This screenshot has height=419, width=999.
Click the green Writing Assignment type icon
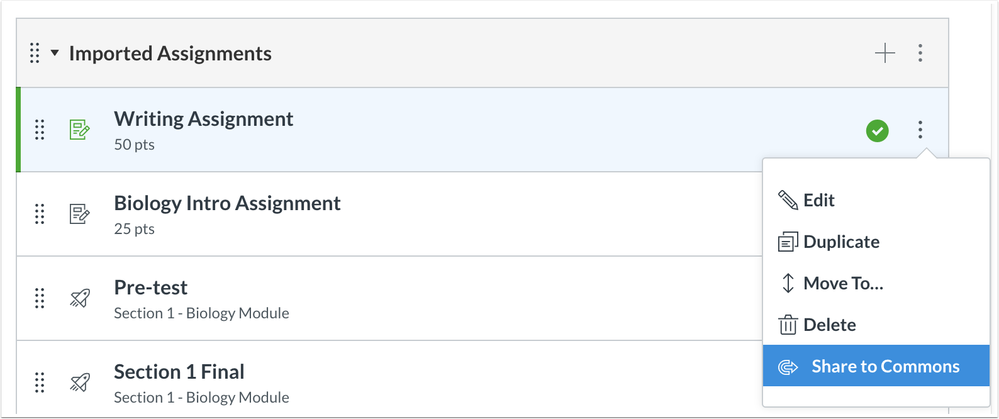click(78, 130)
